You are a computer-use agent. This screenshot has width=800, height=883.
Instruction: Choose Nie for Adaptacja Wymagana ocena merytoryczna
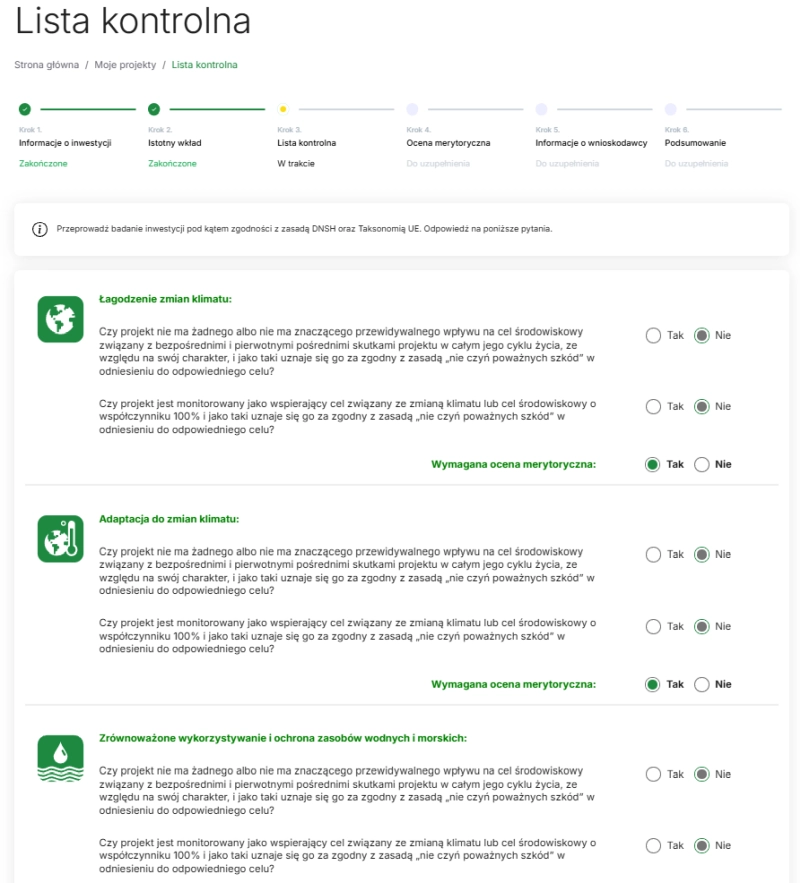pyautogui.click(x=702, y=684)
